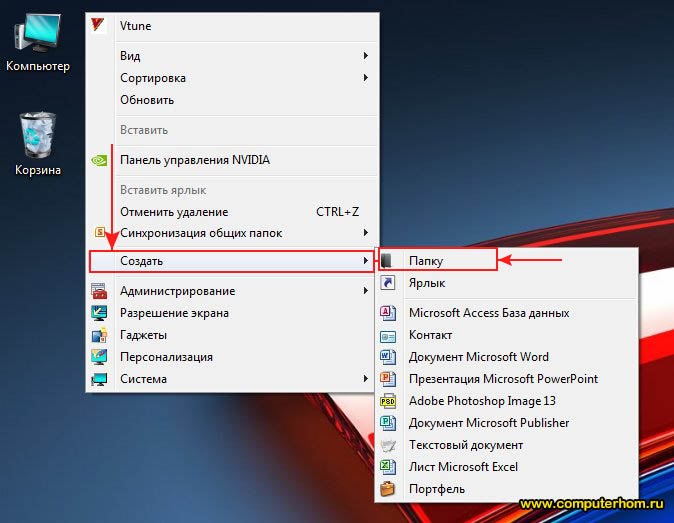Viewport: 674px width, 523px height.
Task: Create a Лист Microsoft Excel
Action: pos(506,467)
